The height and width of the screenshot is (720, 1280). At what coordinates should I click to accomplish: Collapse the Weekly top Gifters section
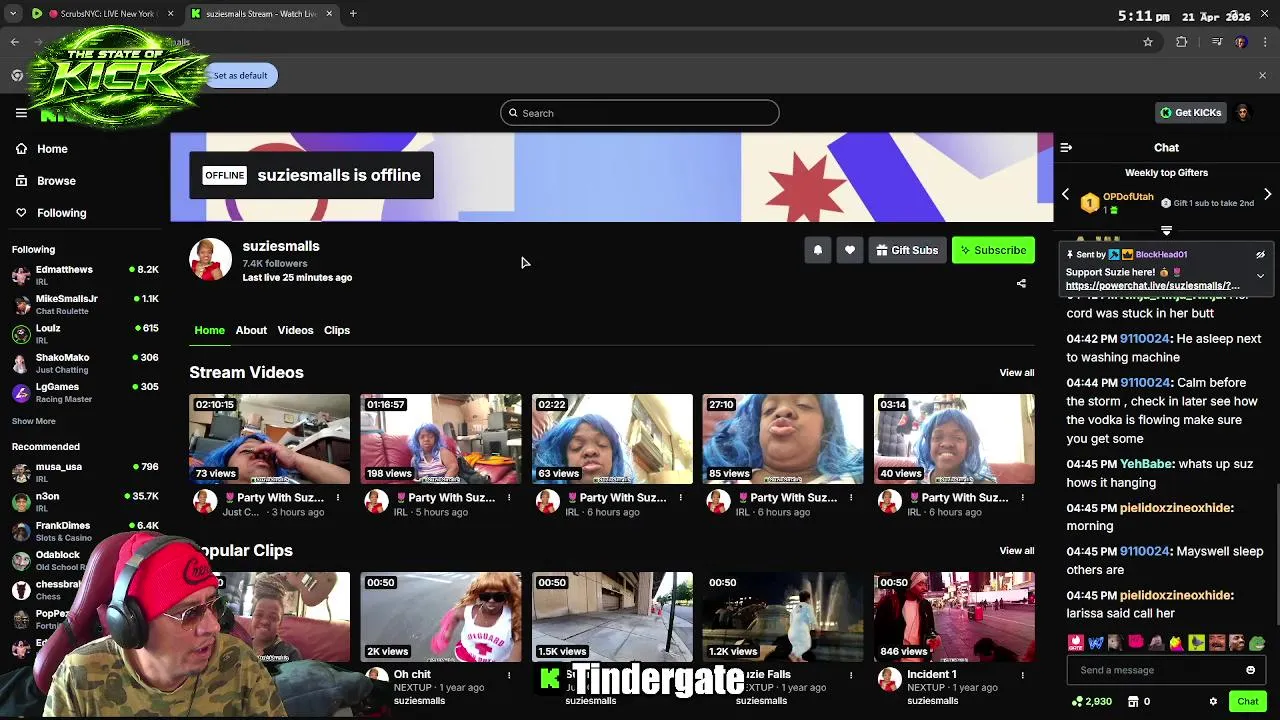[1166, 231]
